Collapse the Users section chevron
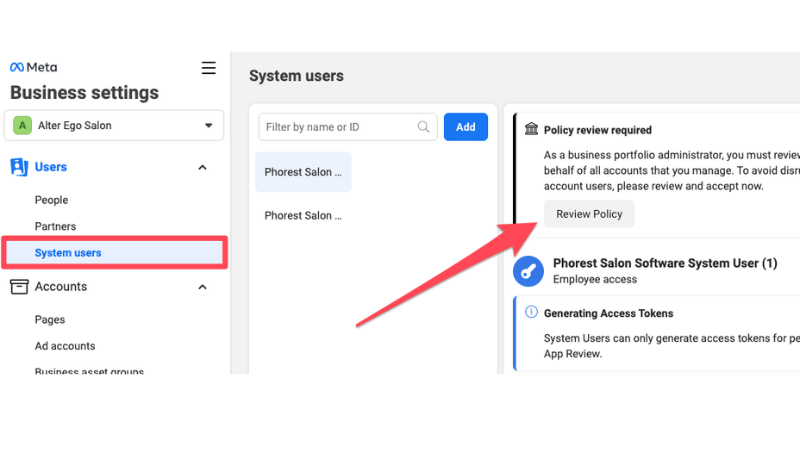This screenshot has height=450, width=800. click(202, 167)
